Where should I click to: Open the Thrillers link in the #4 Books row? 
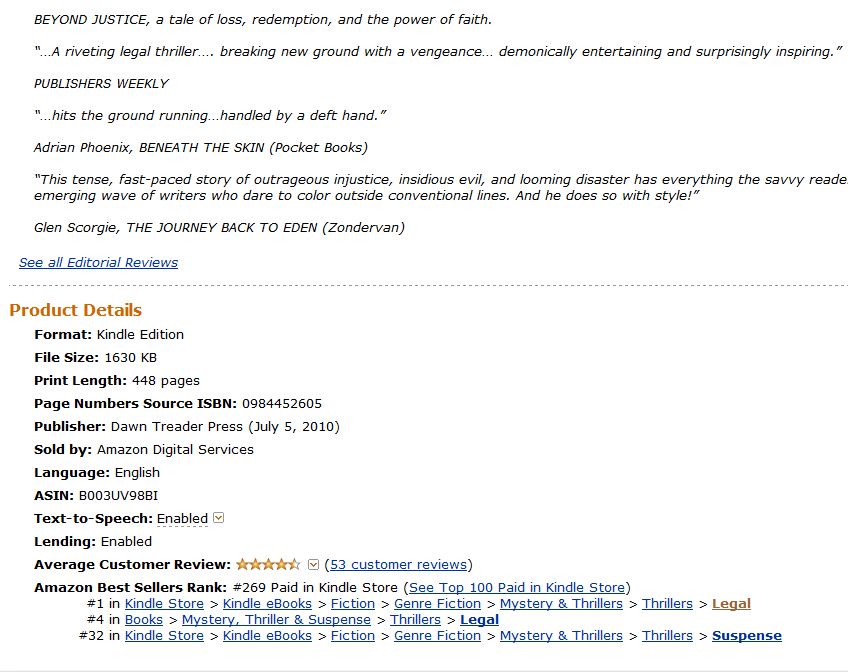point(415,620)
